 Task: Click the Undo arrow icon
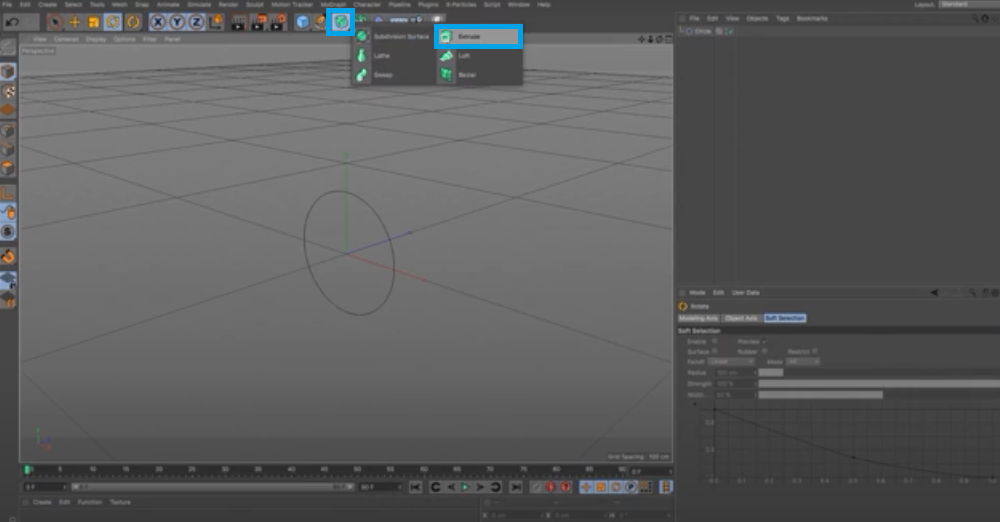pyautogui.click(x=11, y=22)
